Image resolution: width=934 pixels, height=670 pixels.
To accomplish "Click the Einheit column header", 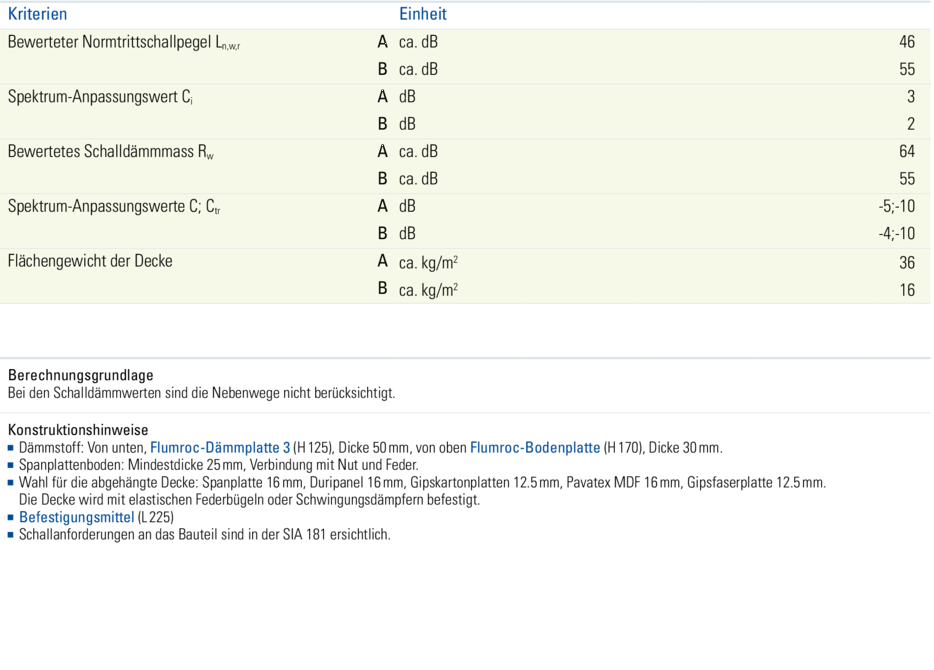I will [423, 14].
